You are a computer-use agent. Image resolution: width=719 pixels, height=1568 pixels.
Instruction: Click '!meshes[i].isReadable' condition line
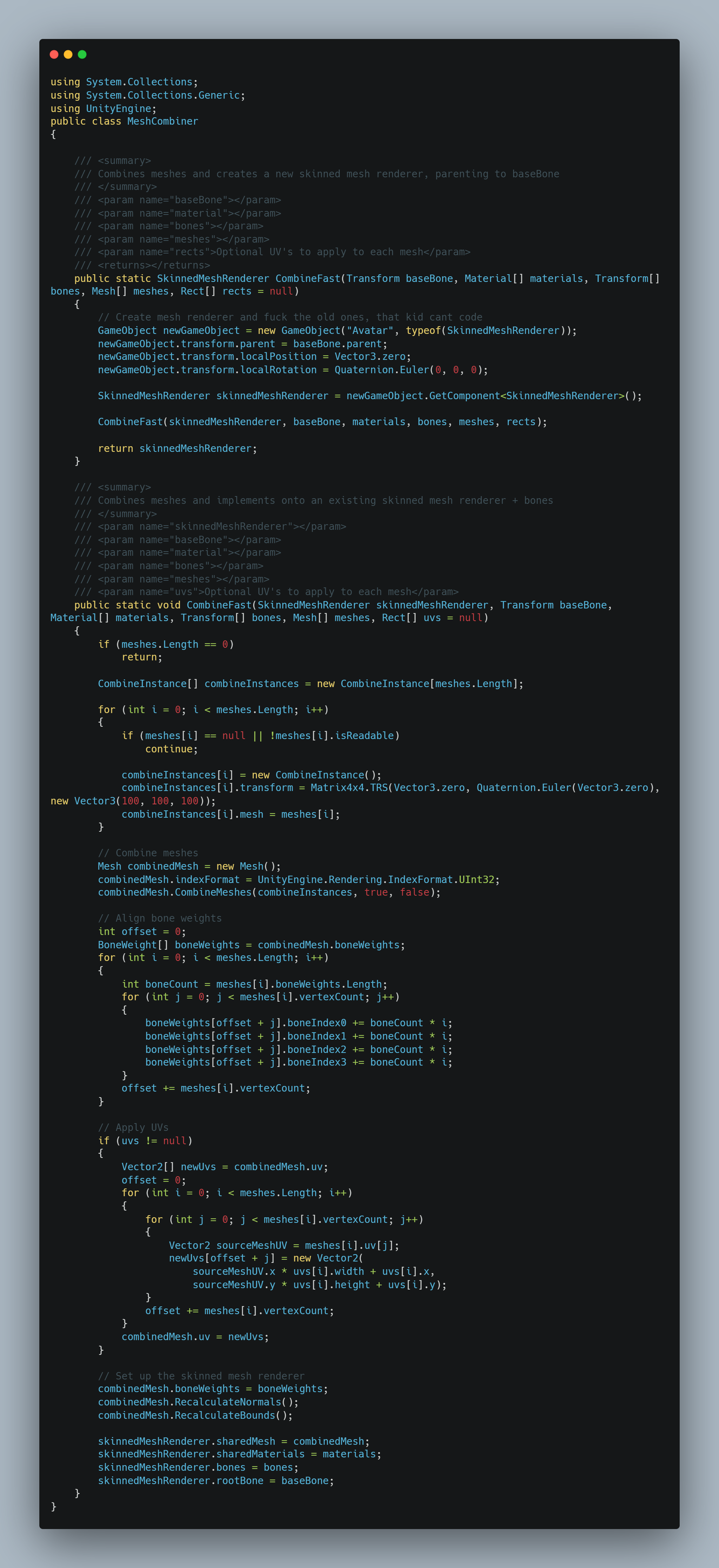(x=260, y=735)
